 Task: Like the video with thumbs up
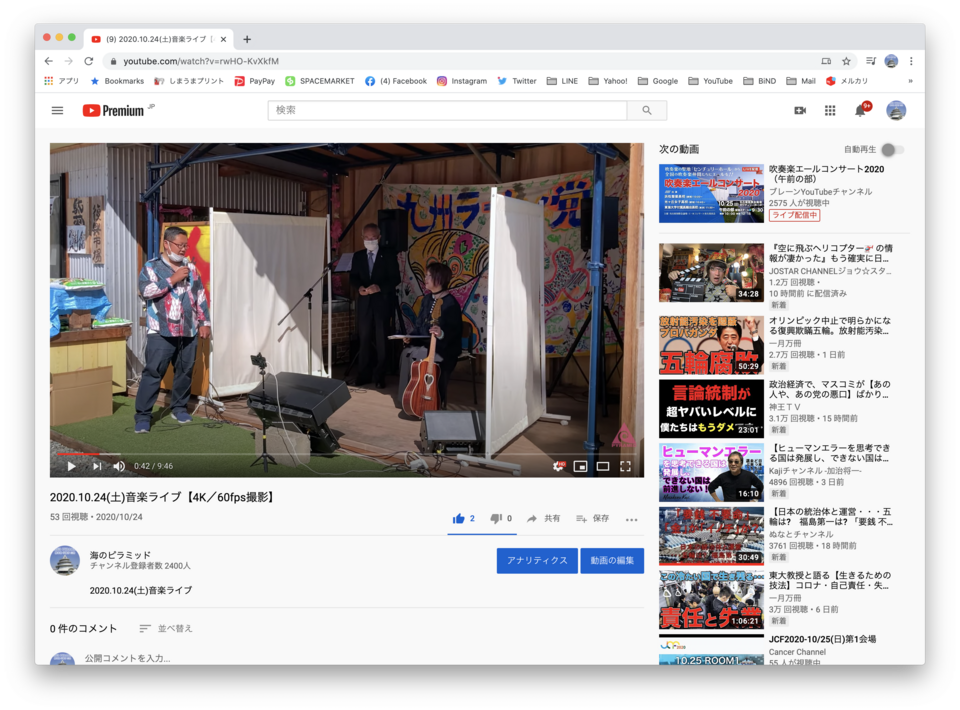pos(459,518)
